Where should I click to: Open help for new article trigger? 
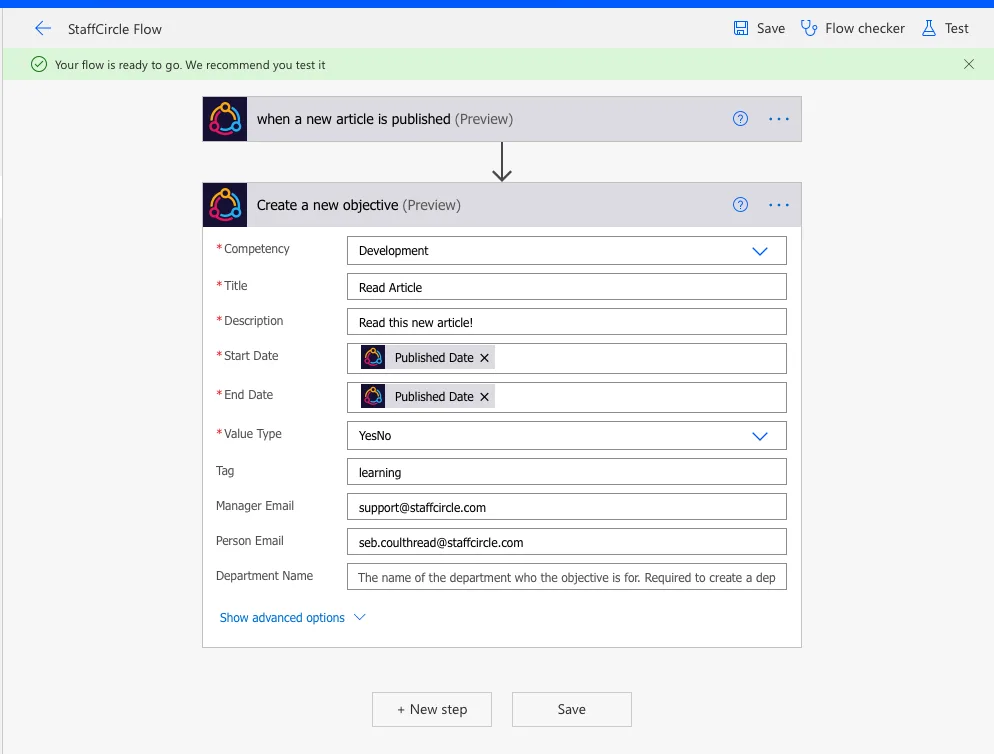[740, 119]
